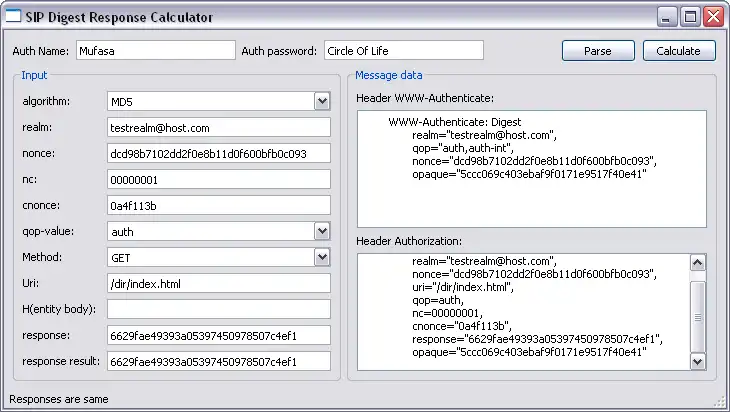Open the algorithm MD5 dropdown
The height and width of the screenshot is (412, 730).
[x=321, y=101]
